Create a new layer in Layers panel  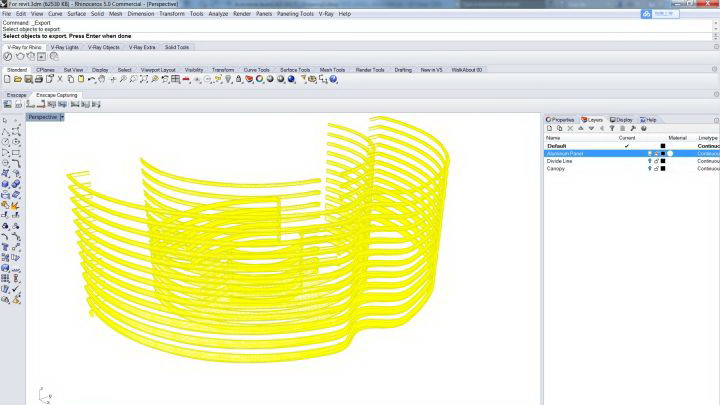550,128
